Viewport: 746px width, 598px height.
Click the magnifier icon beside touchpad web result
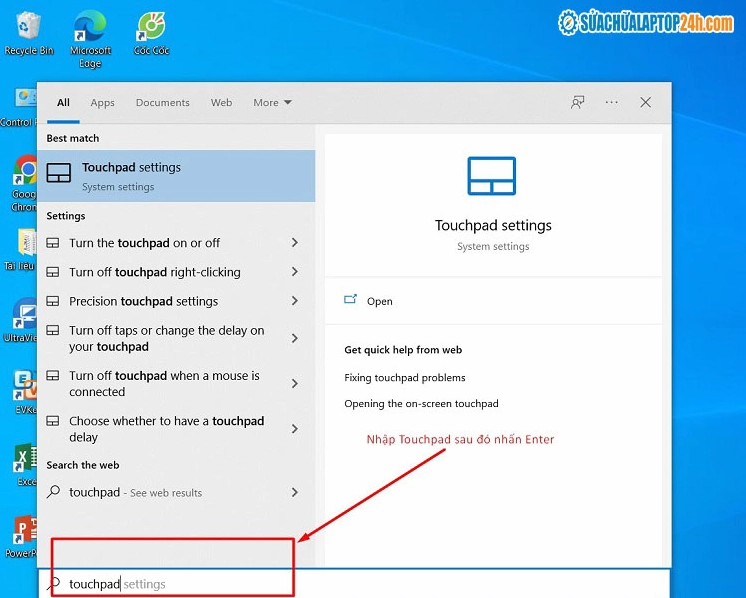tap(54, 491)
